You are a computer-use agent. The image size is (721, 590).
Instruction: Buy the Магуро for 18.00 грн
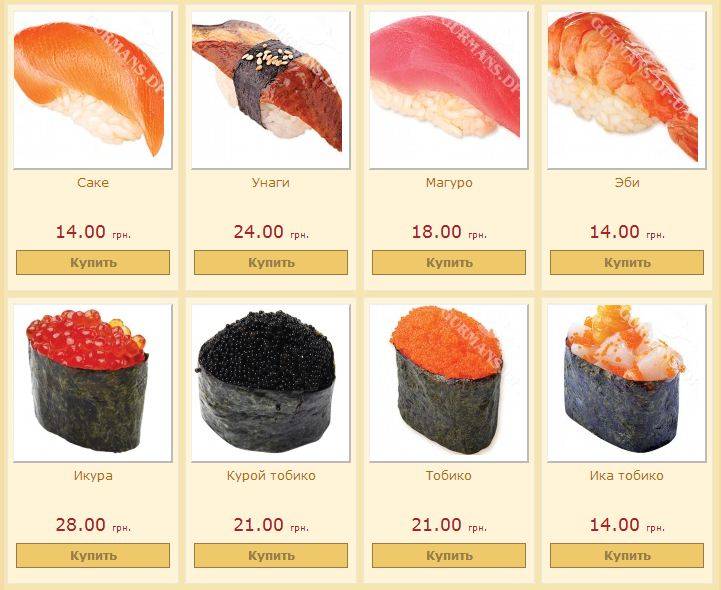point(449,263)
